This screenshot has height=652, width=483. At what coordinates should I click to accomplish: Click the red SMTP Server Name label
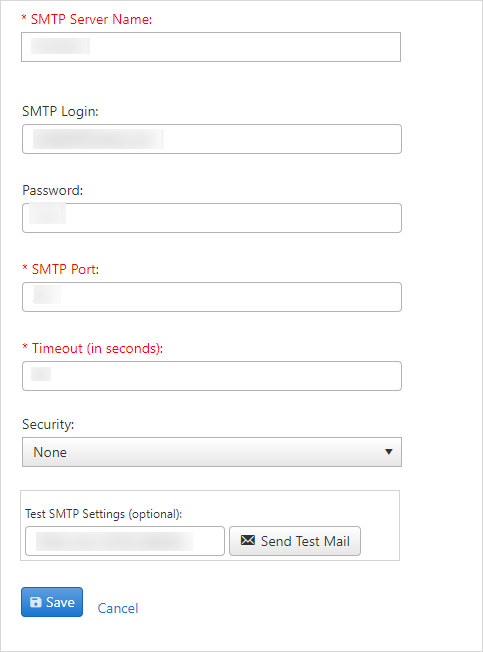click(x=87, y=20)
